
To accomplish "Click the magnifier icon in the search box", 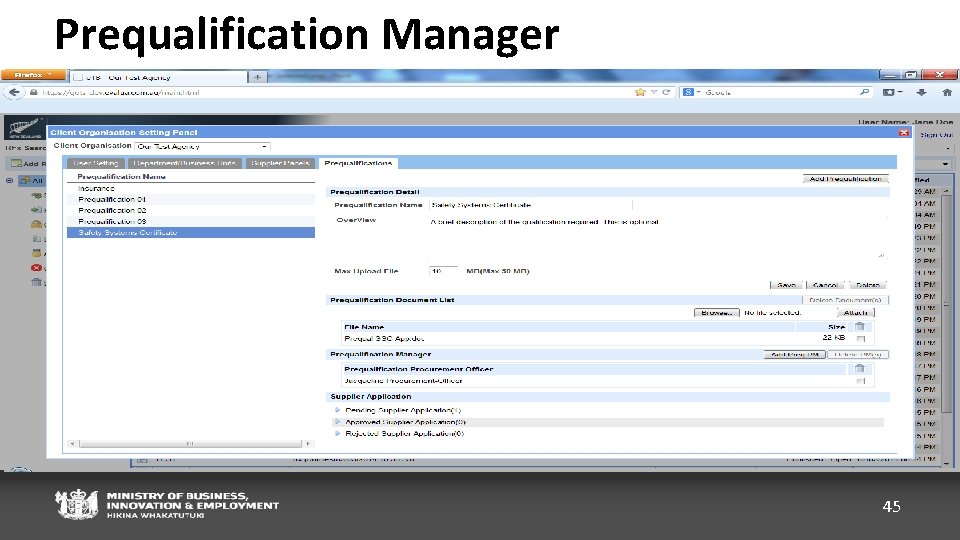I will (864, 92).
